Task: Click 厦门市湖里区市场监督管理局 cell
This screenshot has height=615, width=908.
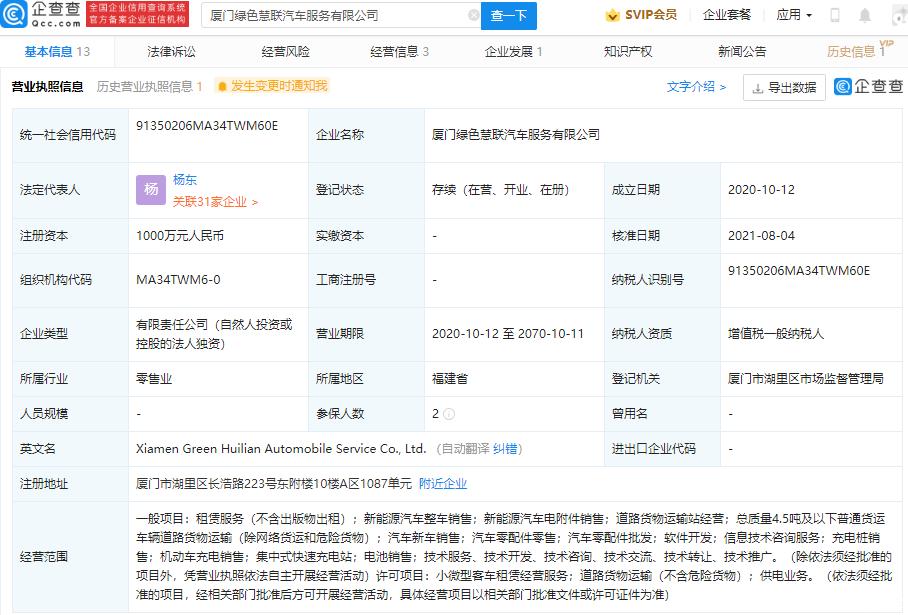Action: [x=806, y=379]
